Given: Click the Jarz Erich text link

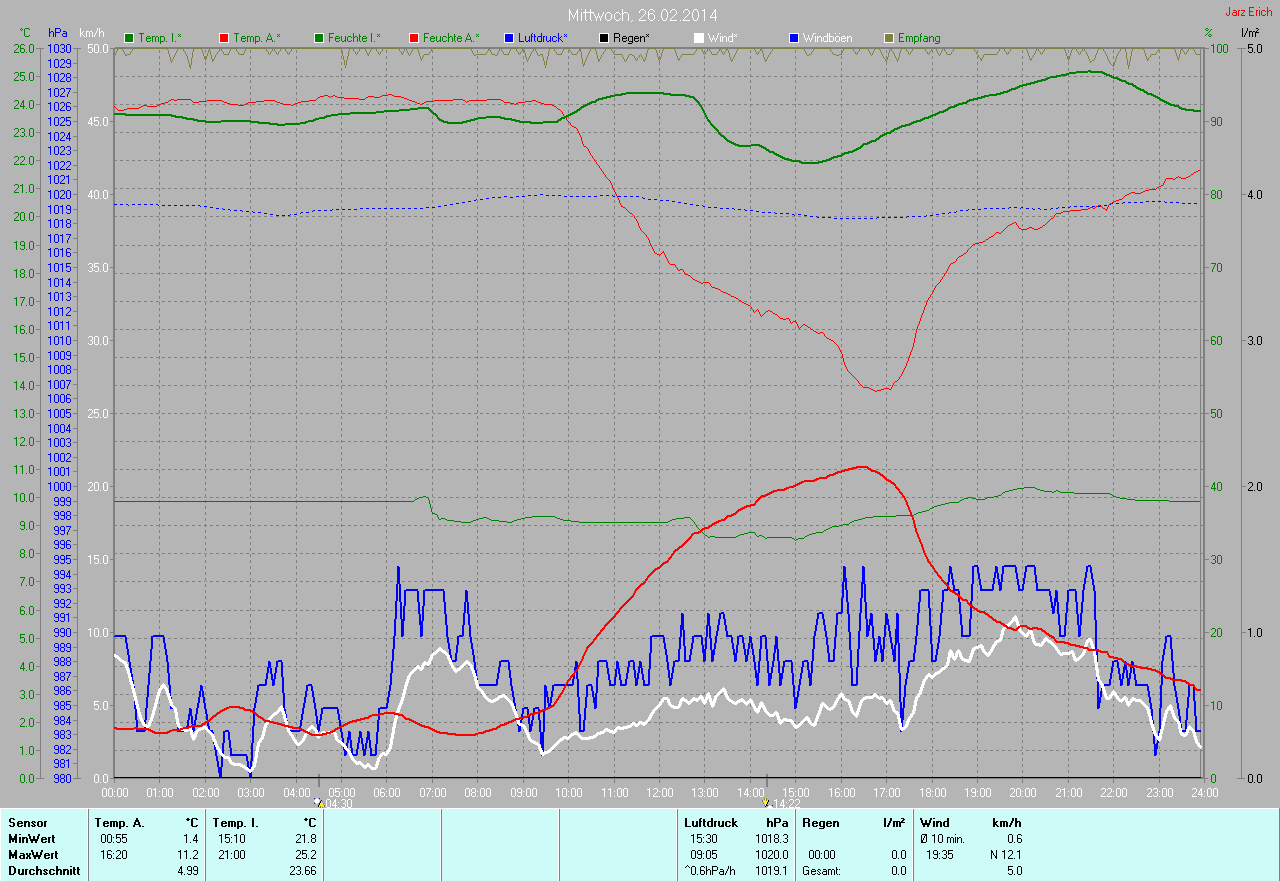Looking at the screenshot, I should [x=1248, y=12].
